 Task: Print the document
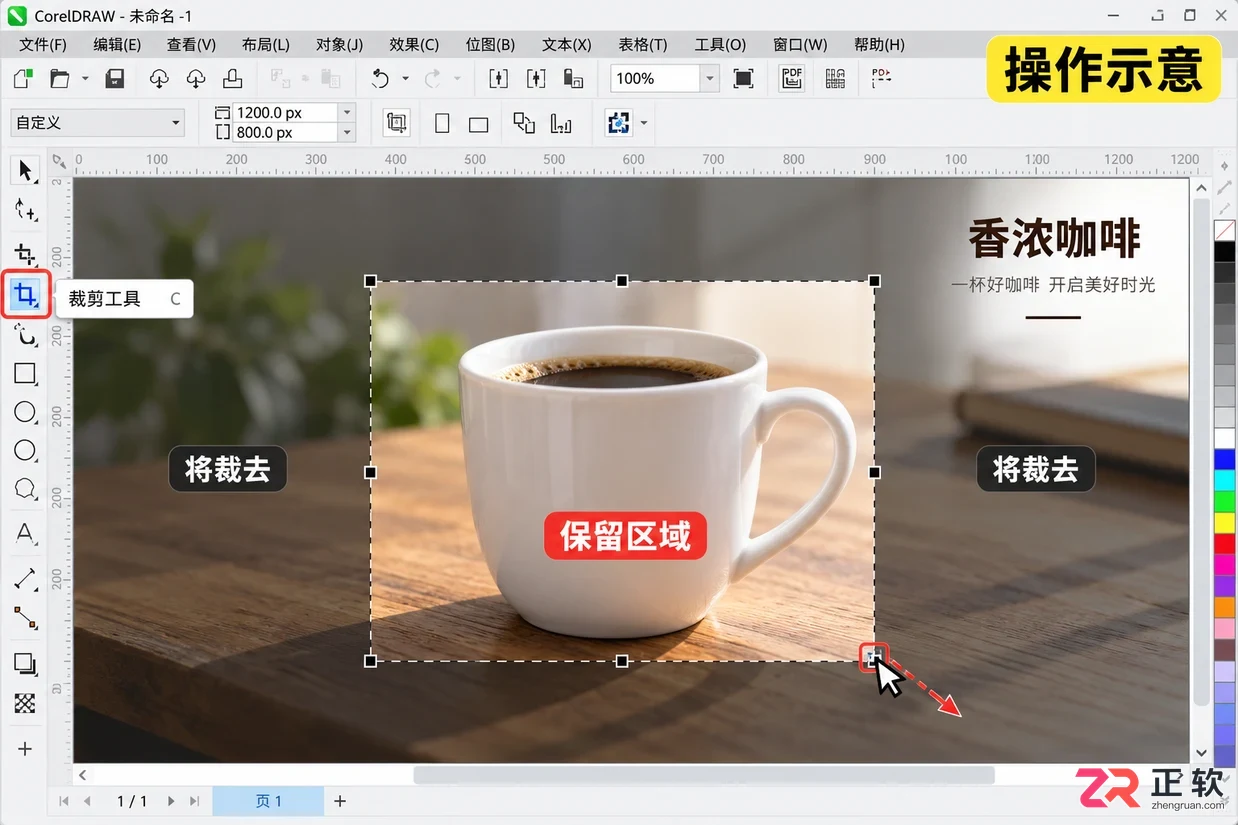(x=232, y=78)
